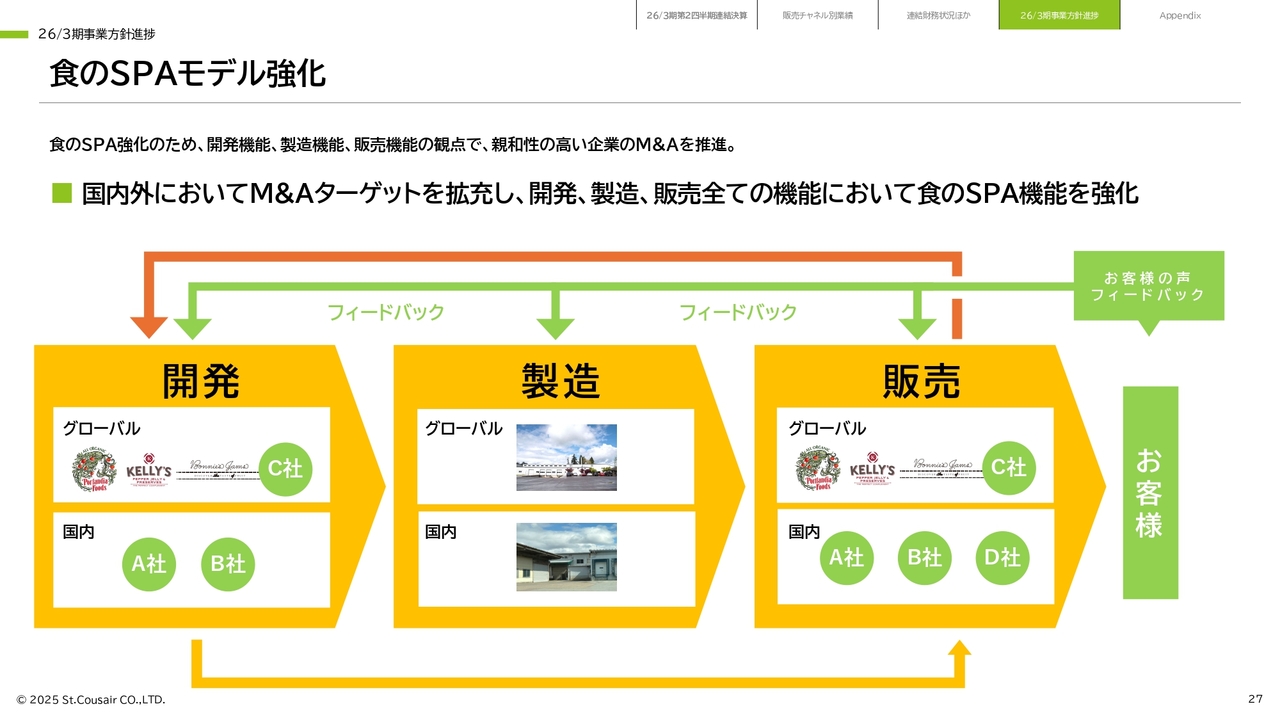The height and width of the screenshot is (720, 1280).
Task: Go to the 連結財務状況ほか tab
Action: click(x=938, y=15)
